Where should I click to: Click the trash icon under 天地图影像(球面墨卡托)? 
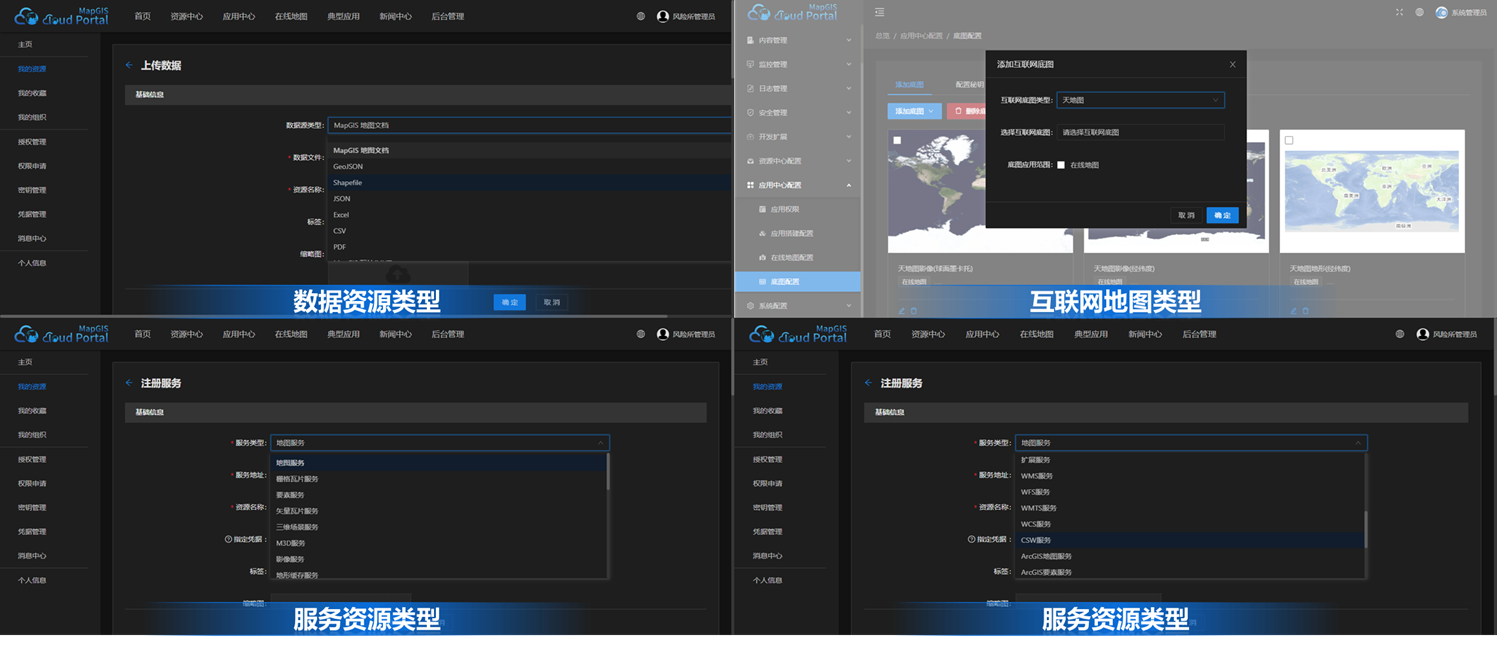(913, 311)
